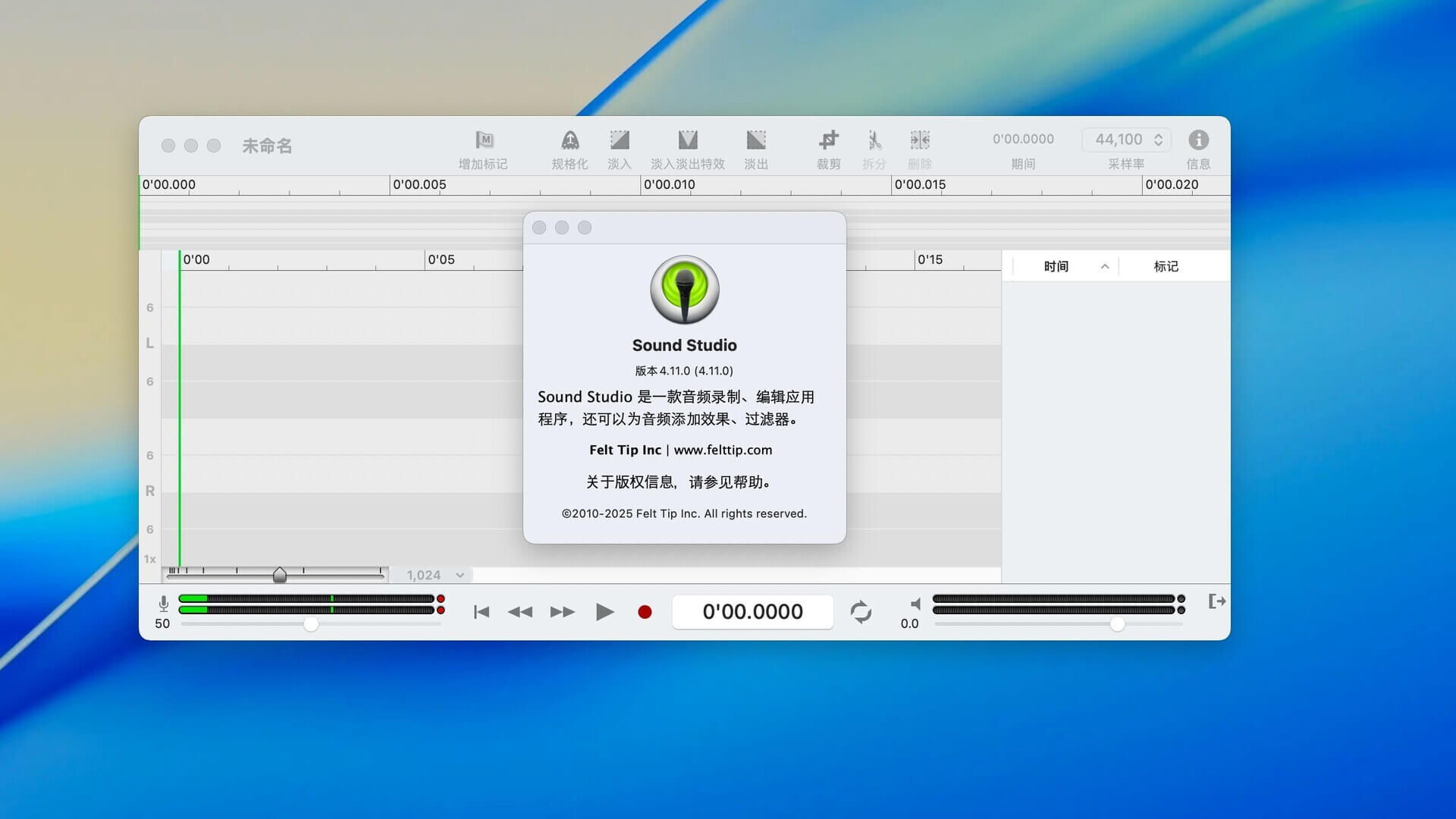The width and height of the screenshot is (1456, 819).
Task: Click the 时间 column header
Action: pyautogui.click(x=1056, y=266)
